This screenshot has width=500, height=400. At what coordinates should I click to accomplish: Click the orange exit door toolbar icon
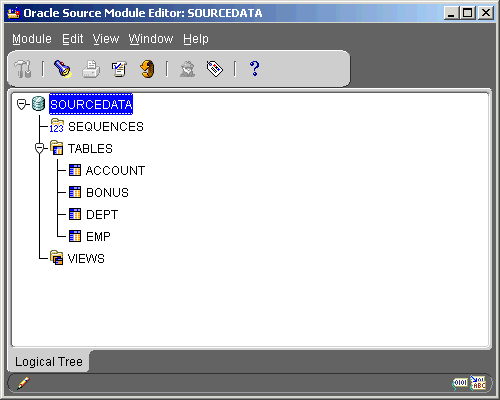click(147, 69)
